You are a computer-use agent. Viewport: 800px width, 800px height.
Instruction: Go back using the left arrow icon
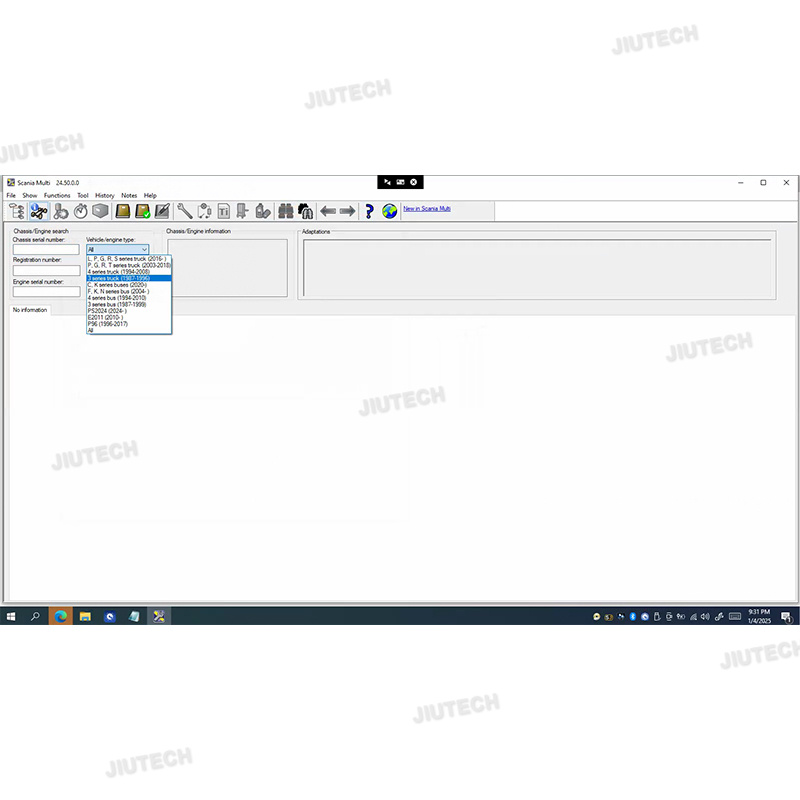click(327, 211)
